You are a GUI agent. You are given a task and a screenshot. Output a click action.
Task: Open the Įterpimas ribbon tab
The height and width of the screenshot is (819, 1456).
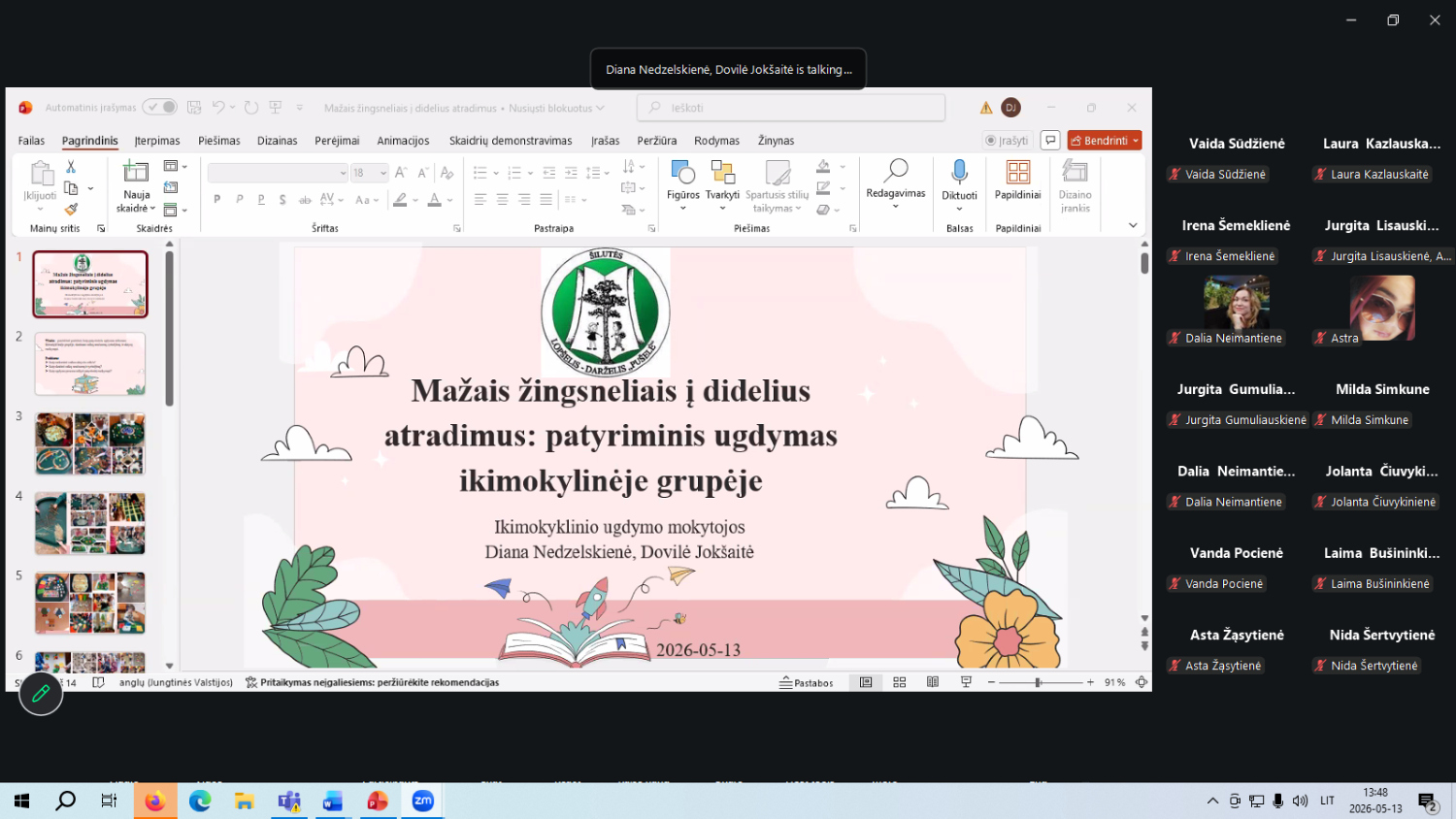coord(157,141)
